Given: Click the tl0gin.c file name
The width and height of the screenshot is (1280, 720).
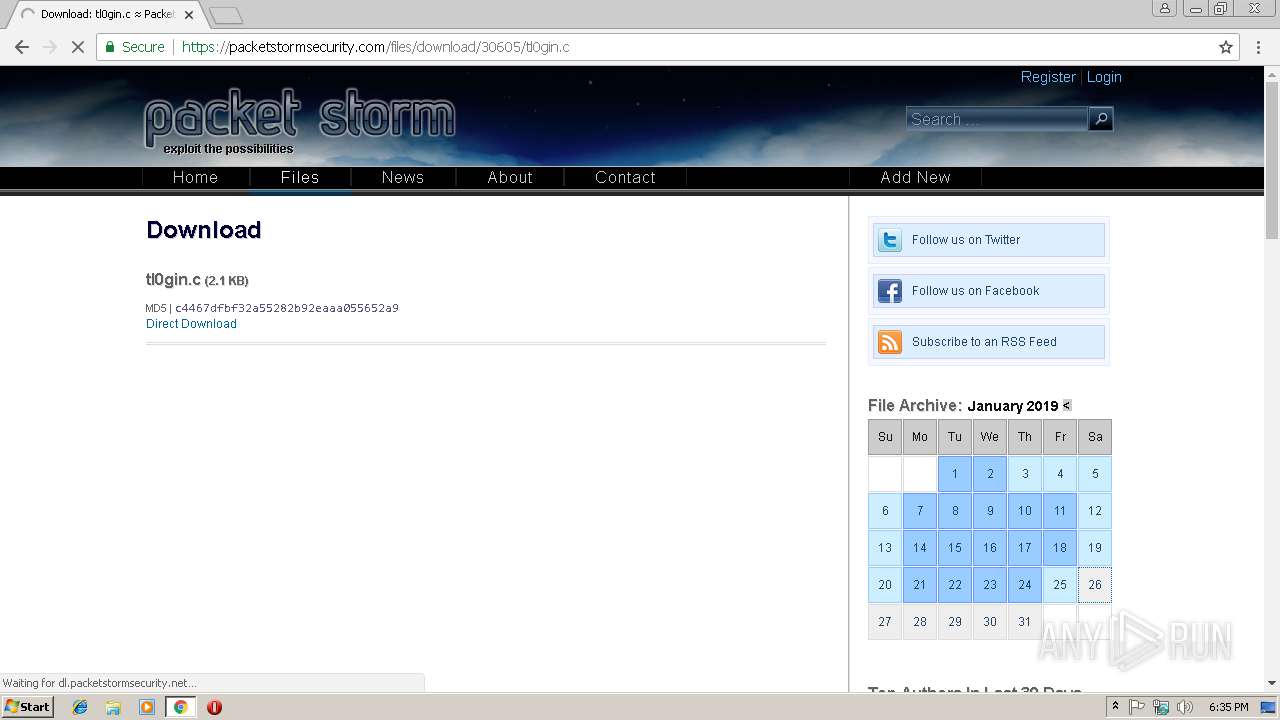Looking at the screenshot, I should coord(173,280).
